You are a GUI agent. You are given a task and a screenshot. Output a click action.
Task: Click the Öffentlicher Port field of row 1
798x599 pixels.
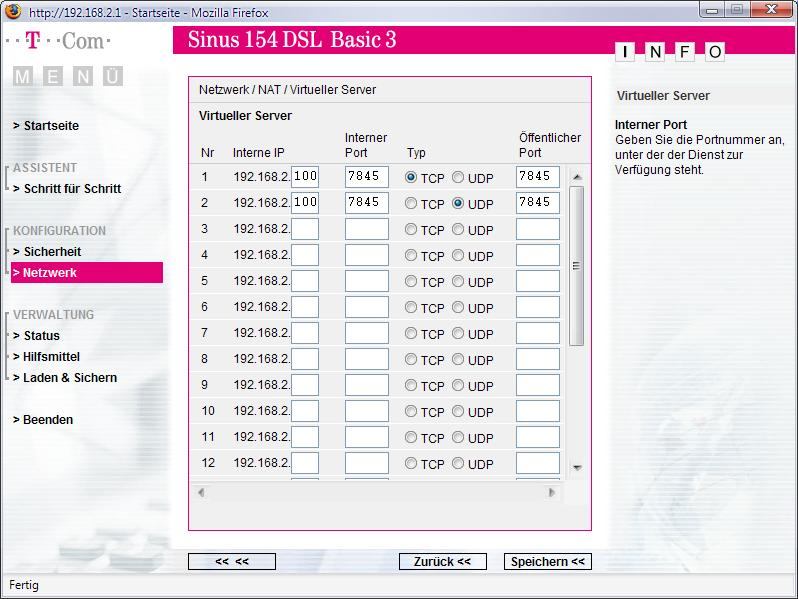[537, 177]
